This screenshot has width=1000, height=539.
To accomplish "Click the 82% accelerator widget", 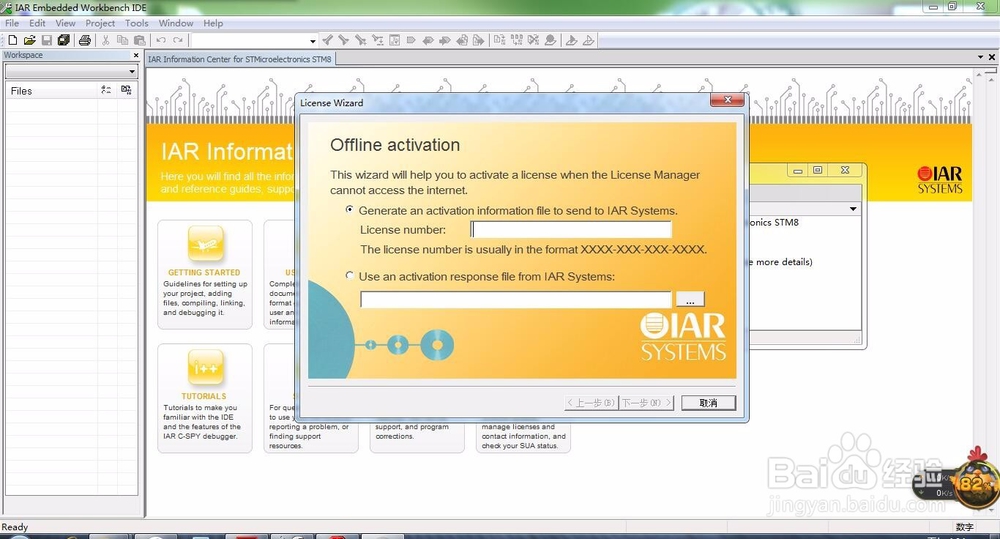I will pos(975,485).
